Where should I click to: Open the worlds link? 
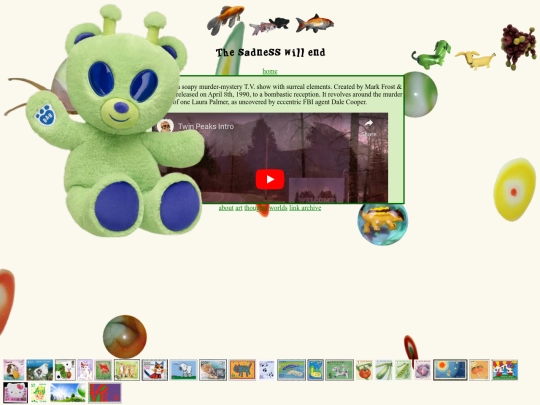(278, 208)
